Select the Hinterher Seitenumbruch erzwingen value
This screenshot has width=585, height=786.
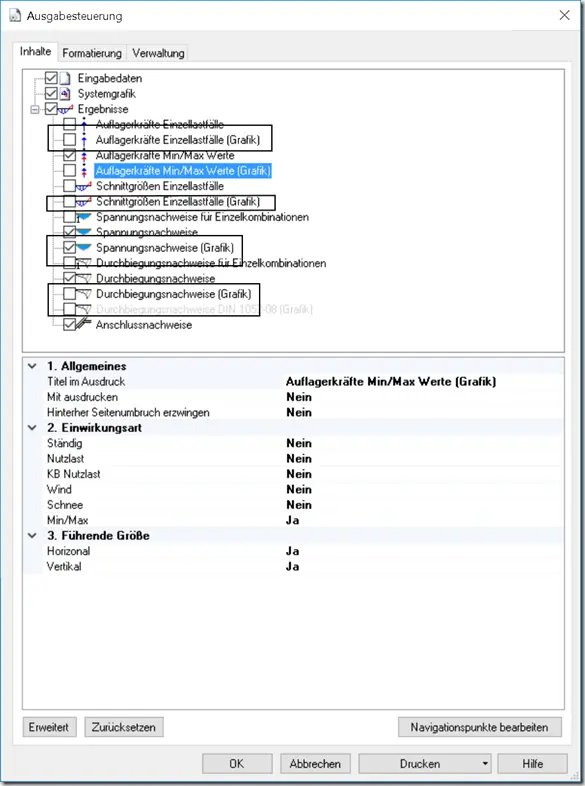click(x=423, y=413)
